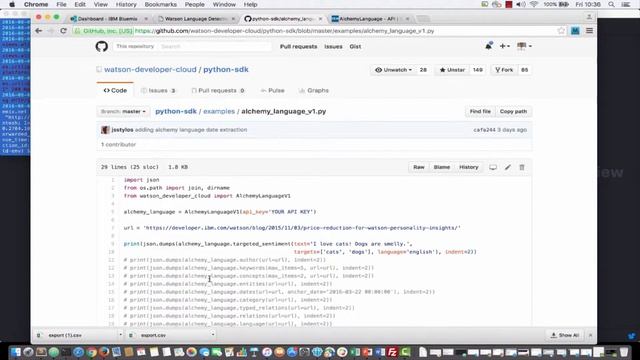
Task: Open the People menu
Action: pyautogui.click(x=194, y=4)
